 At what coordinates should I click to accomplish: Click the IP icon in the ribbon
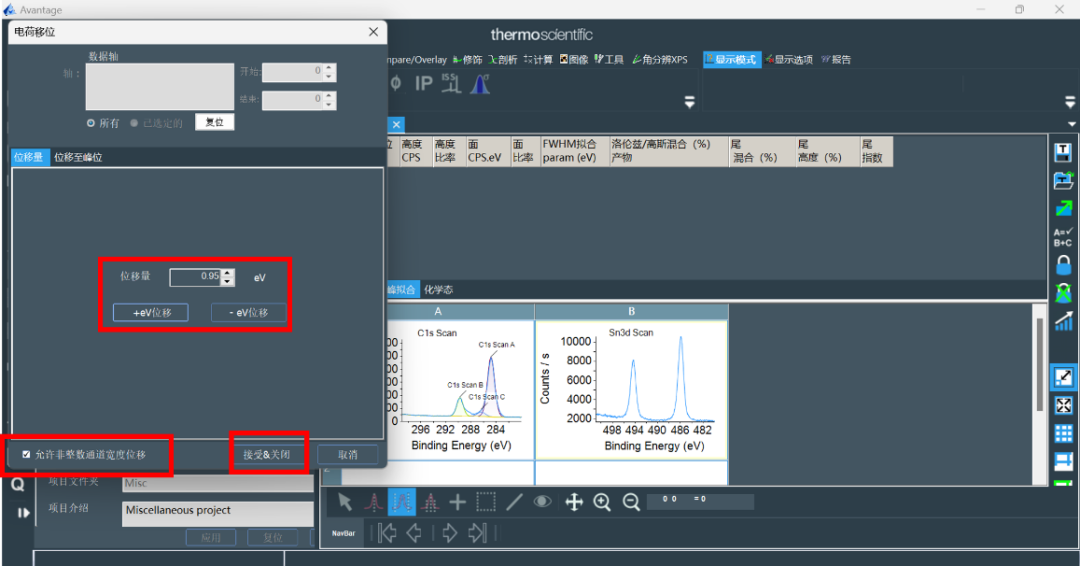coord(424,83)
